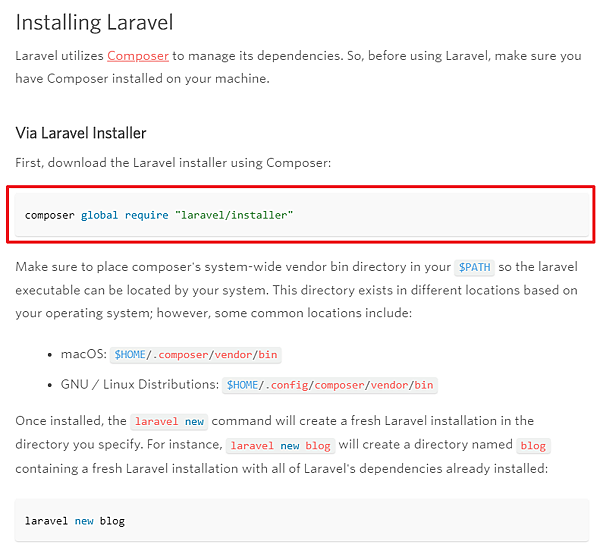The height and width of the screenshot is (554, 600).
Task: Click the $PATH inline code tag
Action: 474,267
